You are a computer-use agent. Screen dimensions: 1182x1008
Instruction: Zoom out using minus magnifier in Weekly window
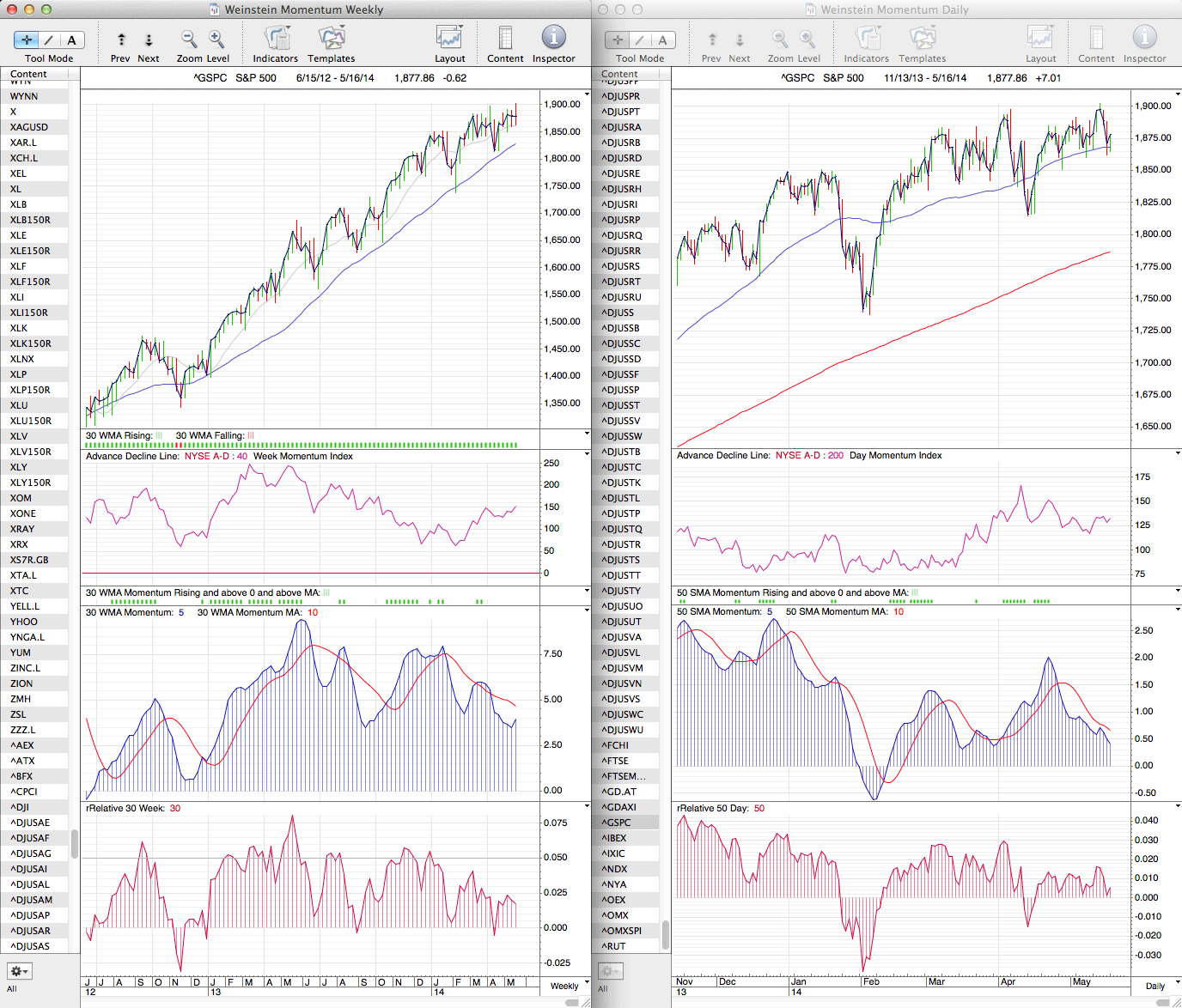click(189, 39)
